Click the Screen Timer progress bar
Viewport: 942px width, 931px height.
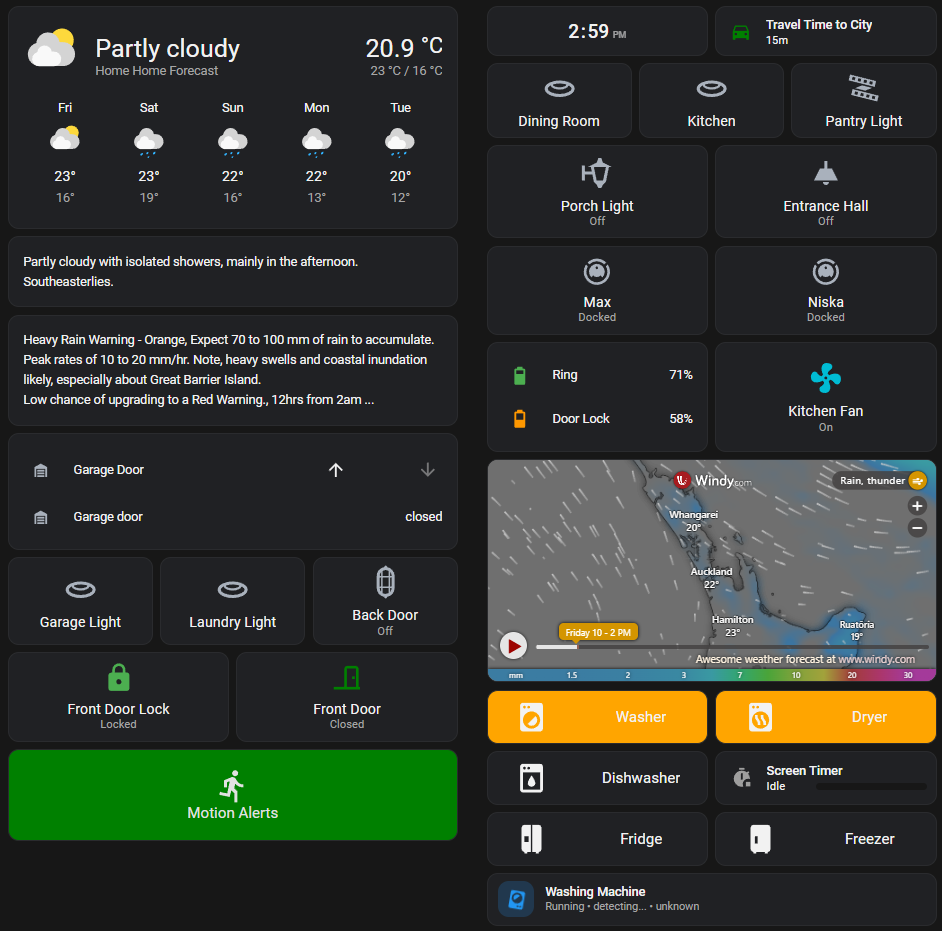click(871, 786)
